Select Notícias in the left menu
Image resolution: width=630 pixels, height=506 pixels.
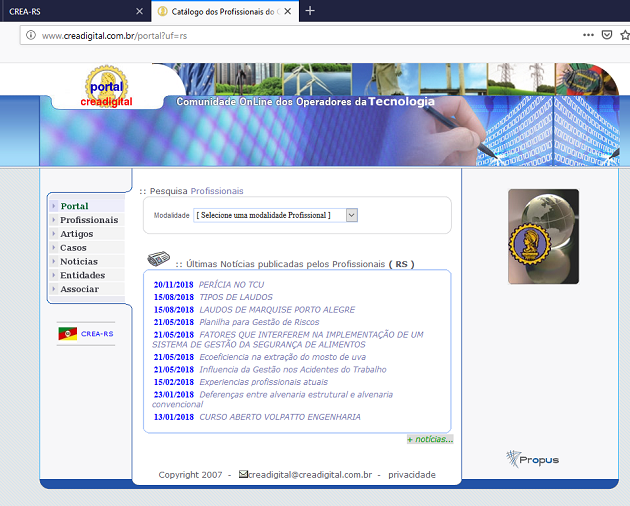pos(79,261)
